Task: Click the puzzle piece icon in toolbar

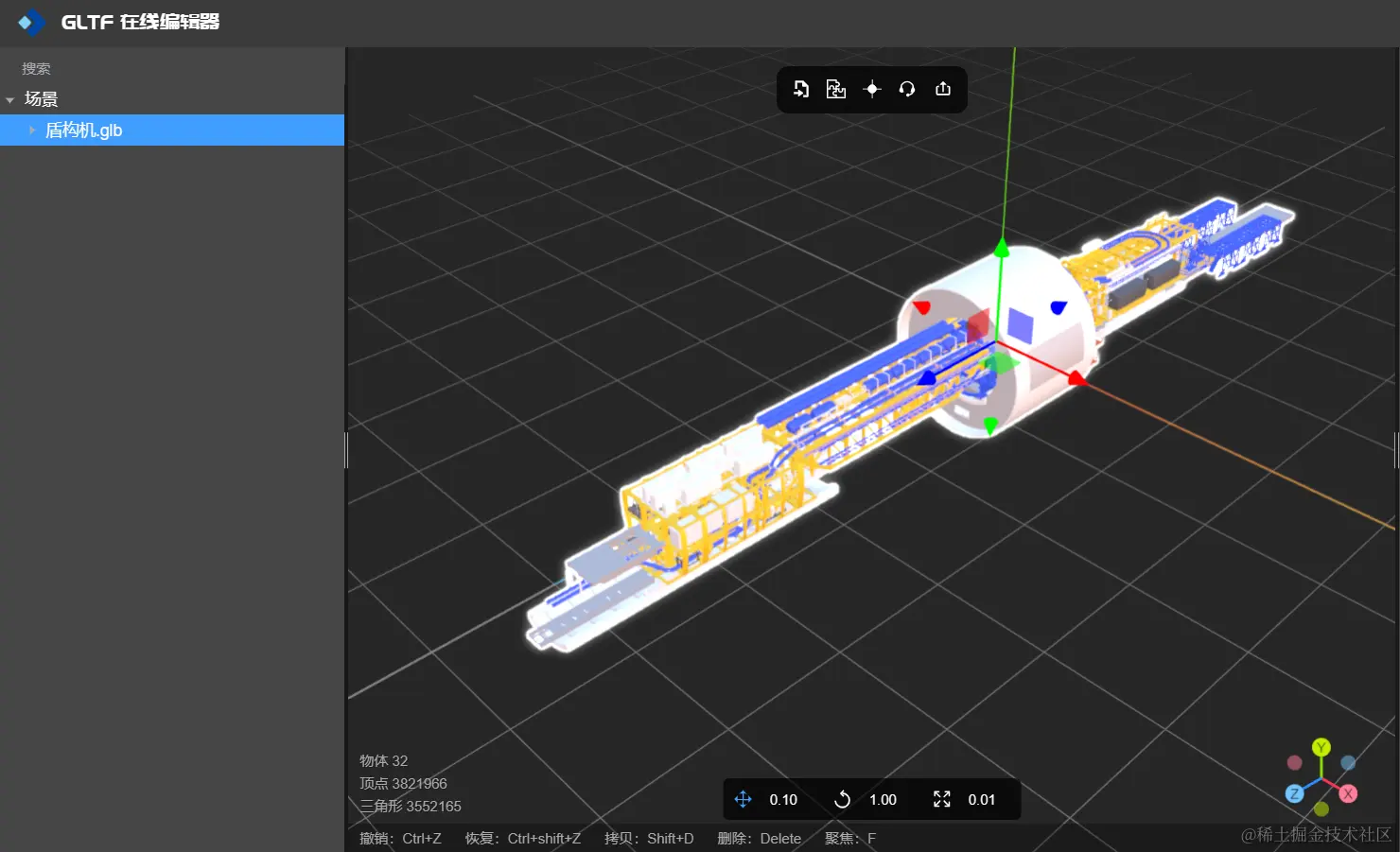Action: click(x=836, y=89)
